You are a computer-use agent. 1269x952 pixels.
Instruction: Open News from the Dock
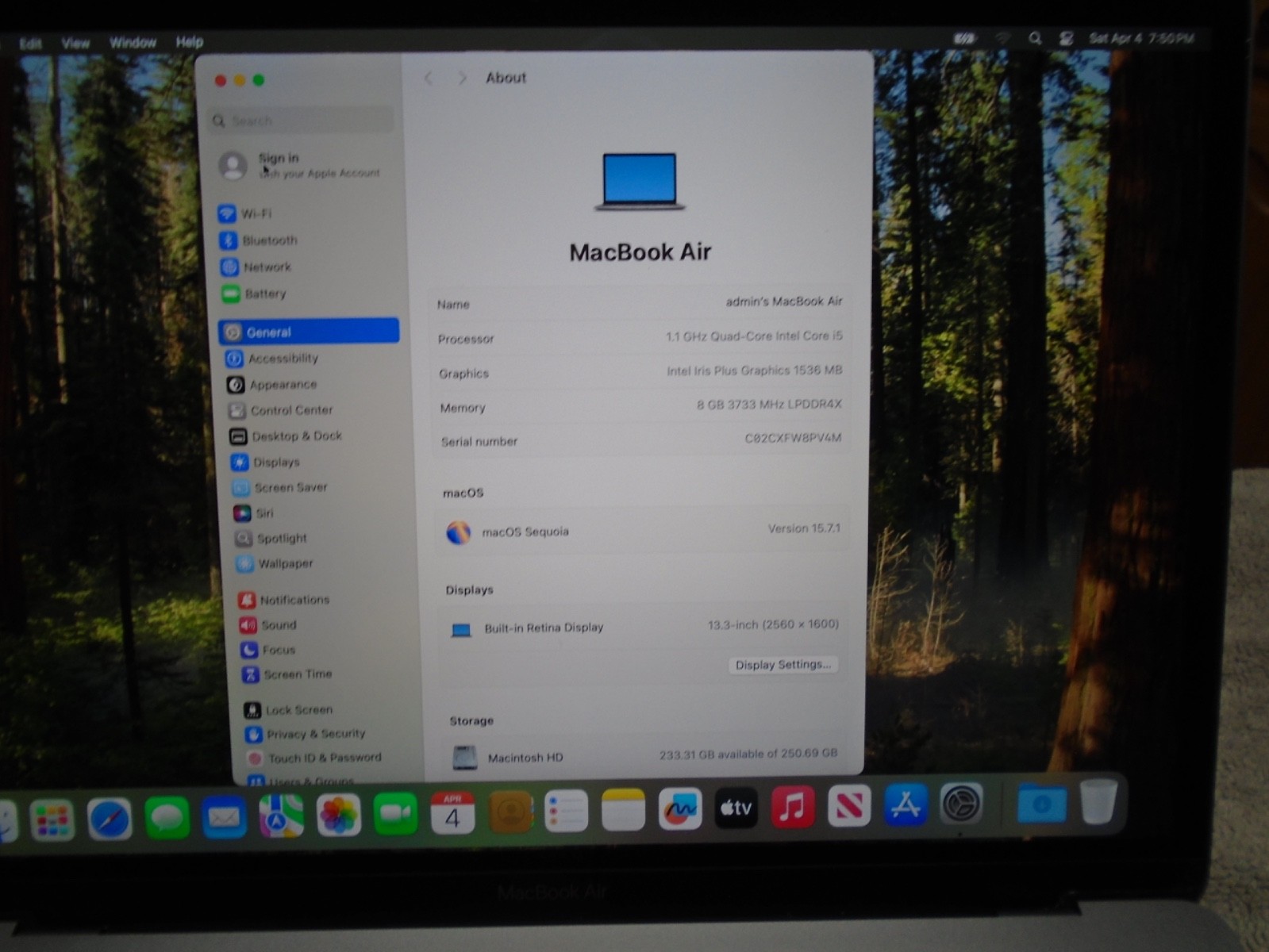[x=848, y=806]
